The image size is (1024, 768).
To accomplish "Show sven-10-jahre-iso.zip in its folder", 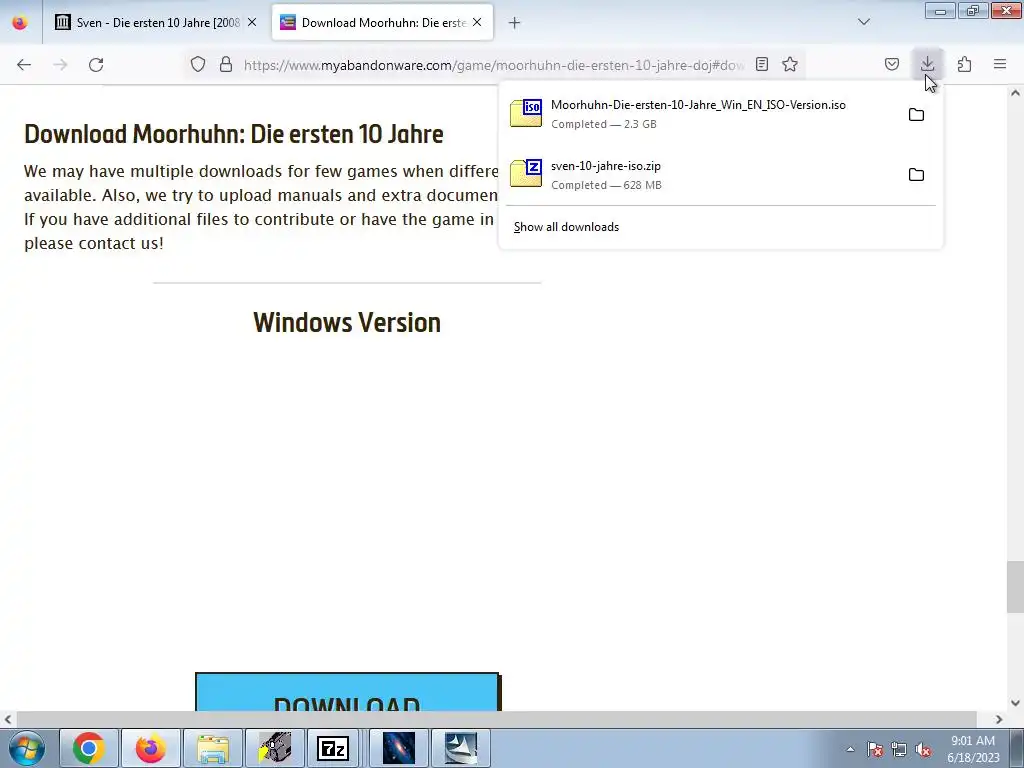I will (916, 175).
